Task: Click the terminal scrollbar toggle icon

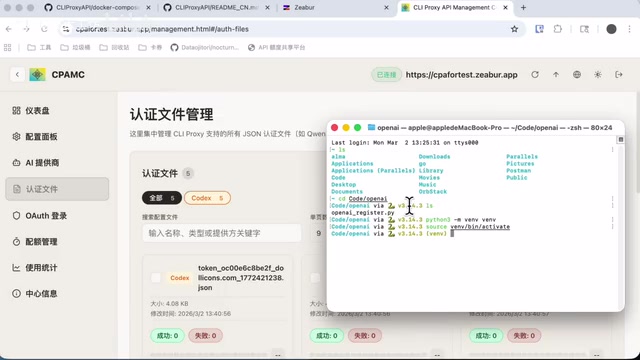Action: (x=620, y=140)
